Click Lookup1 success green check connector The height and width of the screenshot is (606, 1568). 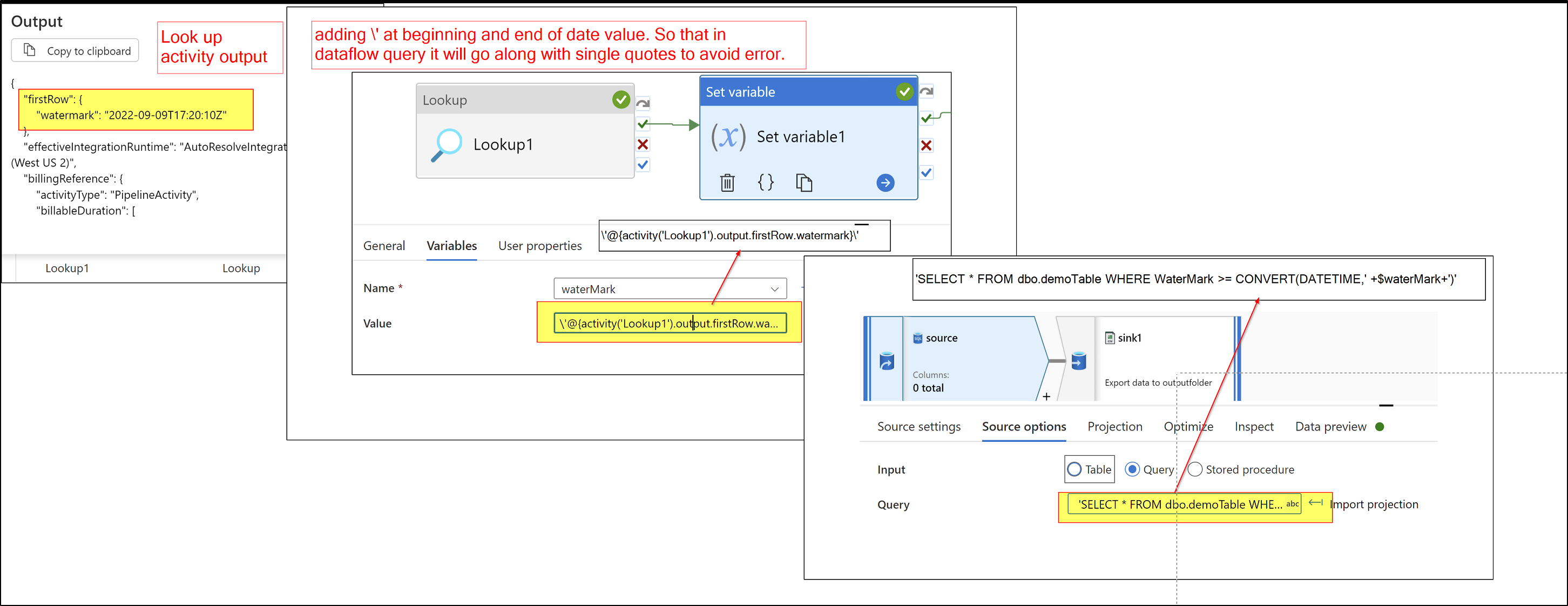[x=643, y=124]
